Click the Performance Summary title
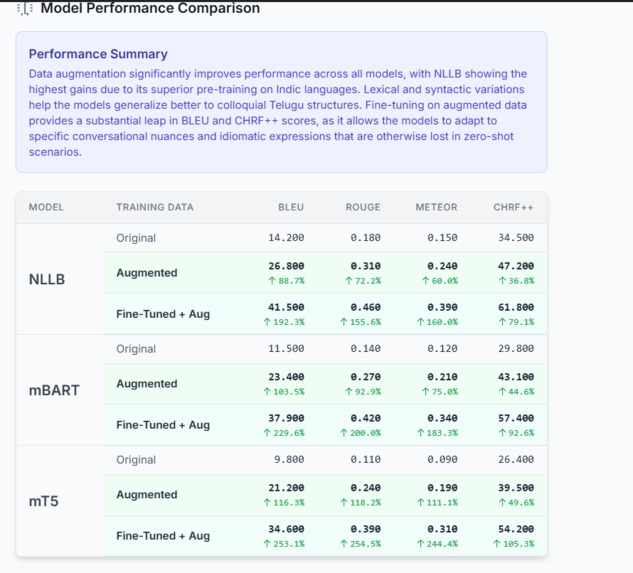 coord(98,54)
